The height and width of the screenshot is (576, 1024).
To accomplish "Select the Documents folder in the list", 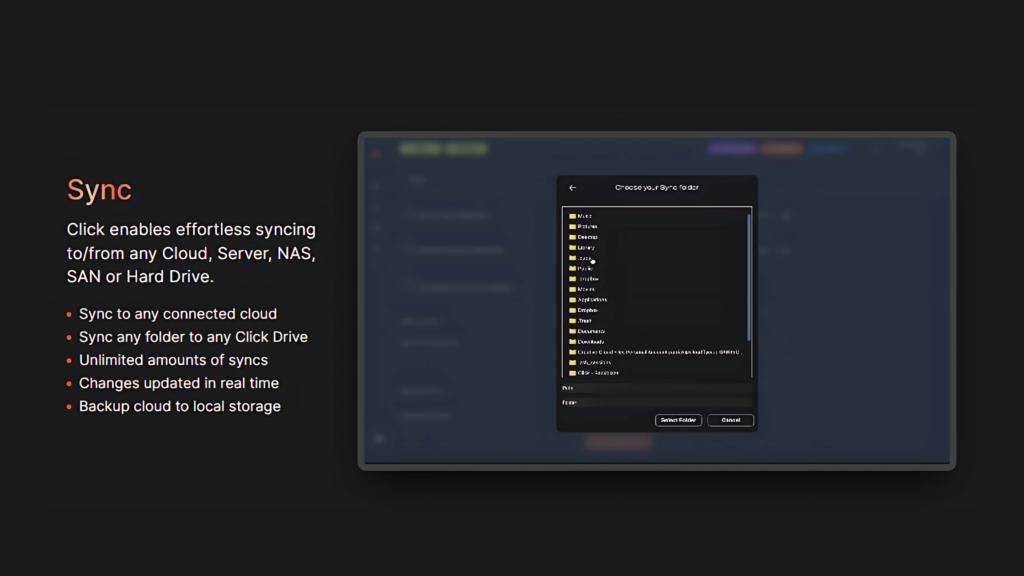I will tap(590, 331).
